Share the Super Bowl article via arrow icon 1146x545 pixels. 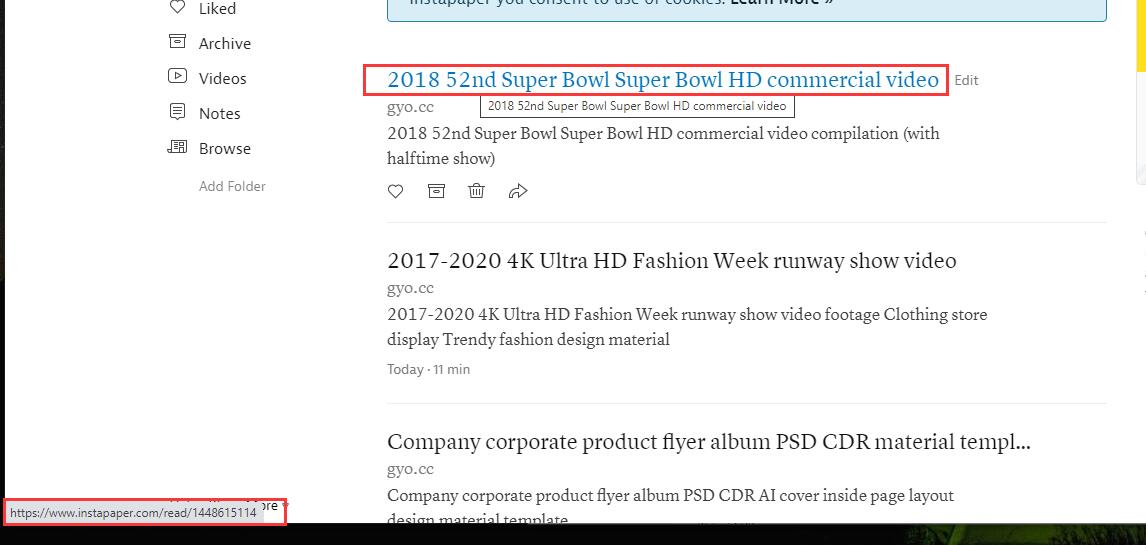point(517,191)
